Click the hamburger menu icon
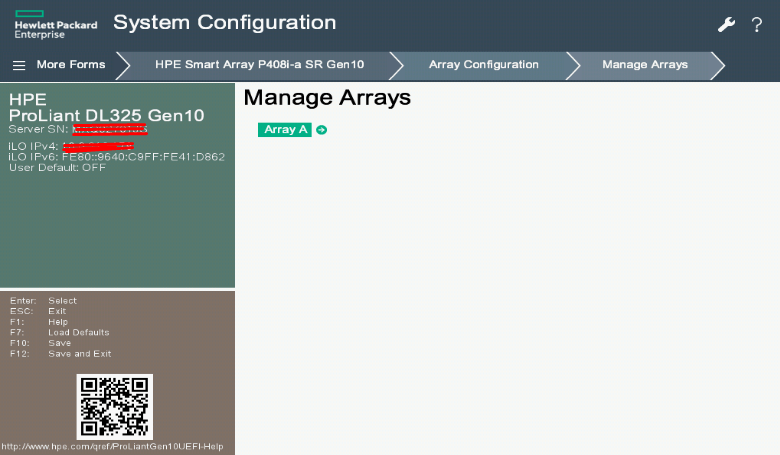 (x=19, y=65)
